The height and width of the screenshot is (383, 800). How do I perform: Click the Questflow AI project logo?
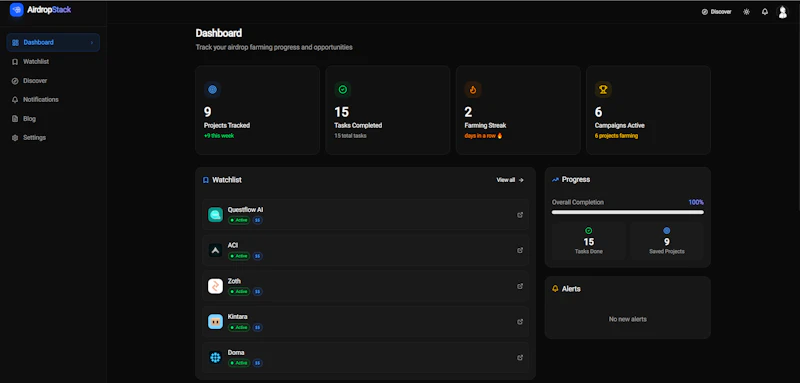215,215
